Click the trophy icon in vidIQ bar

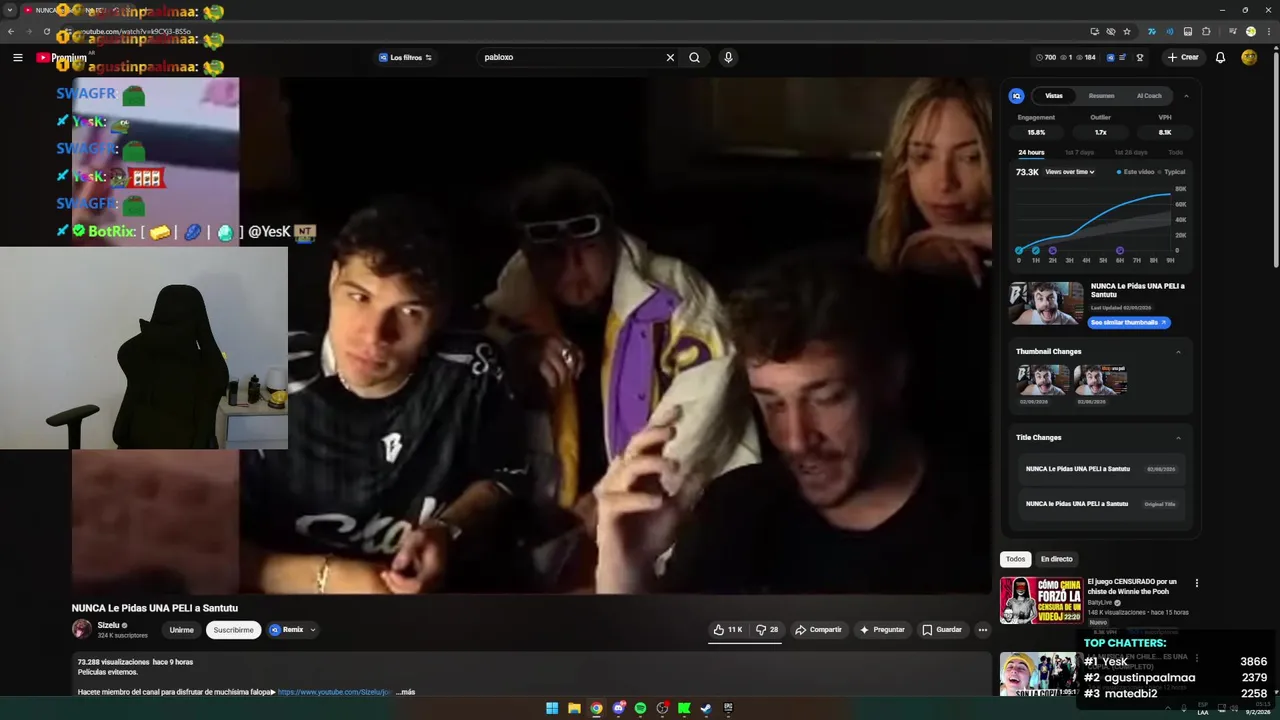[1139, 57]
